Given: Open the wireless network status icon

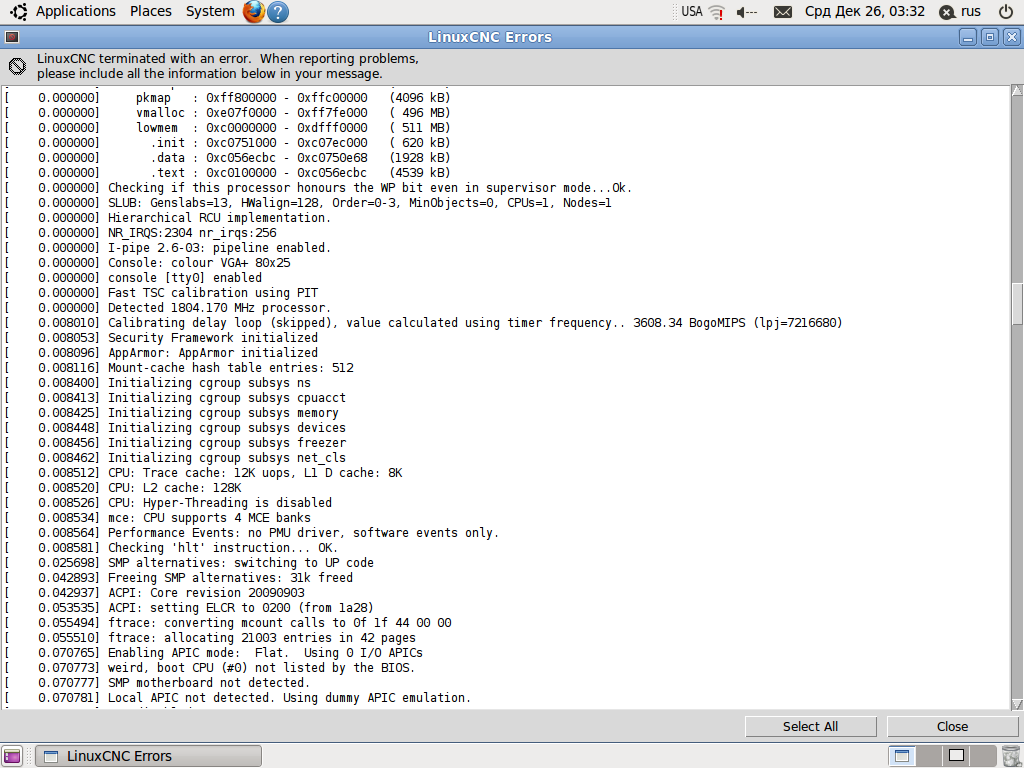Looking at the screenshot, I should 716,12.
